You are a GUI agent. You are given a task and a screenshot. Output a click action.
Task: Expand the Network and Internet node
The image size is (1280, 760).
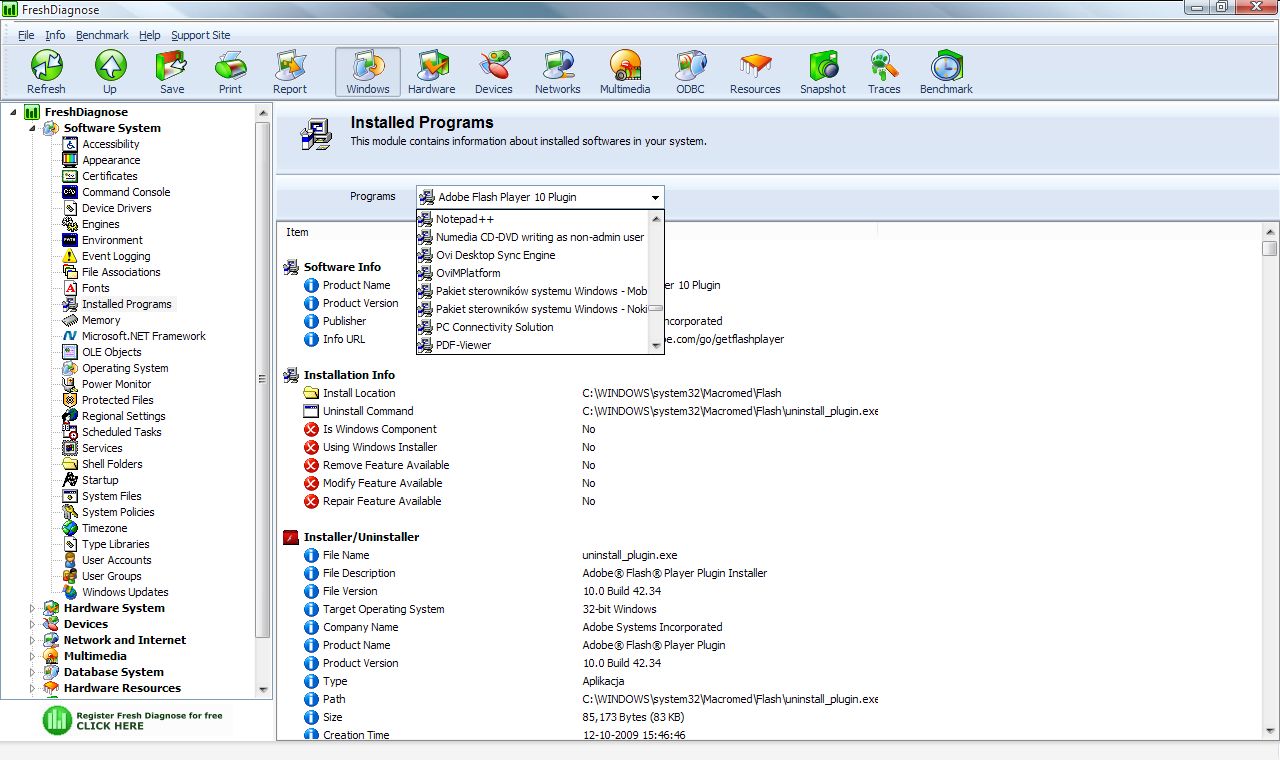click(x=32, y=640)
